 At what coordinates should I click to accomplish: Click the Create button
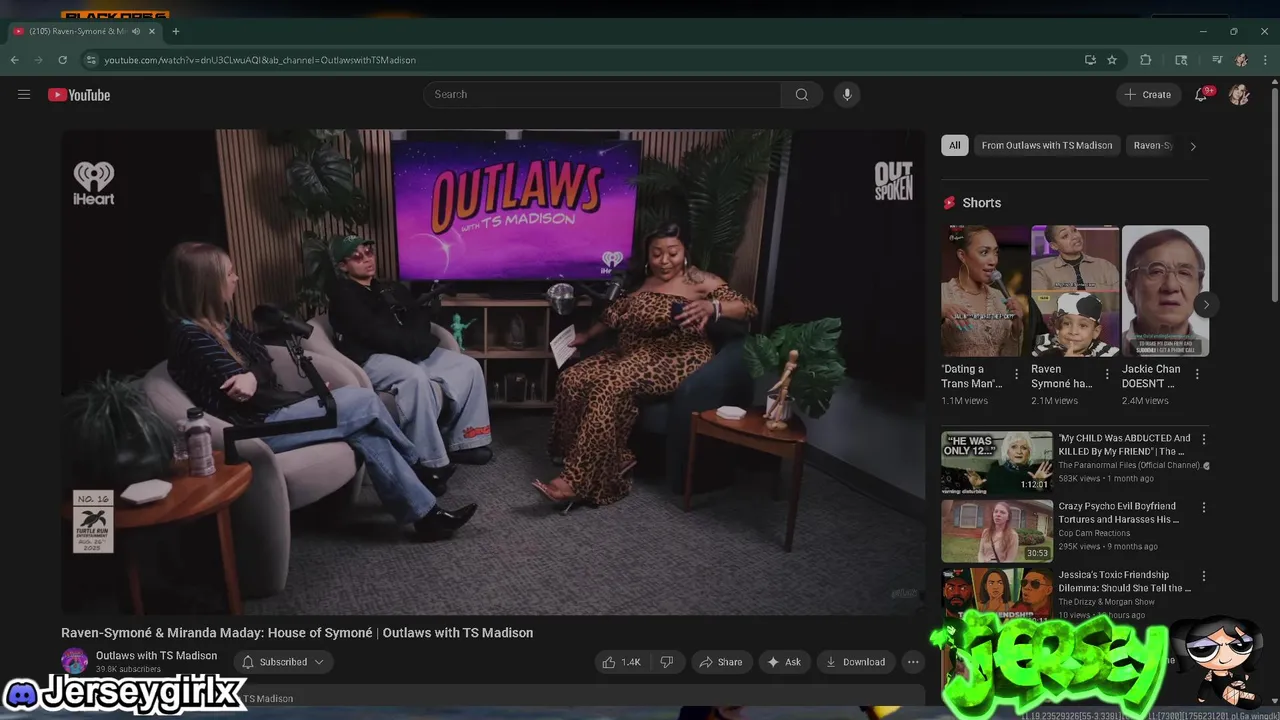[x=1147, y=94]
